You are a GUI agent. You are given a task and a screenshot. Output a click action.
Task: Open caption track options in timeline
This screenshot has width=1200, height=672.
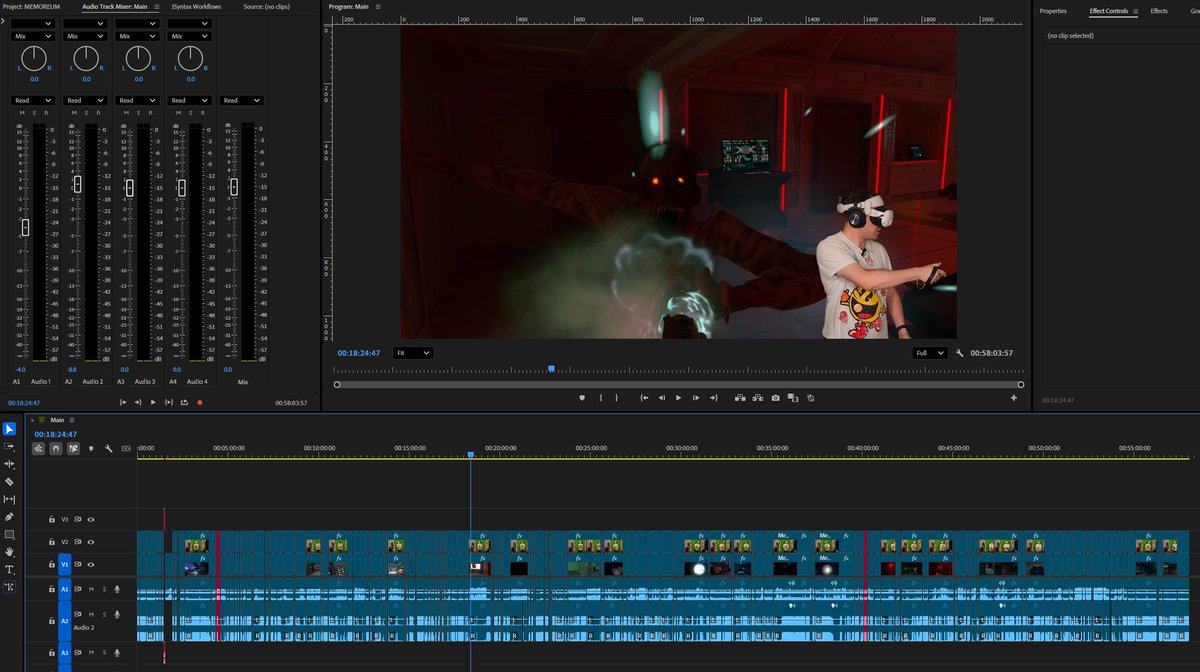pos(126,449)
